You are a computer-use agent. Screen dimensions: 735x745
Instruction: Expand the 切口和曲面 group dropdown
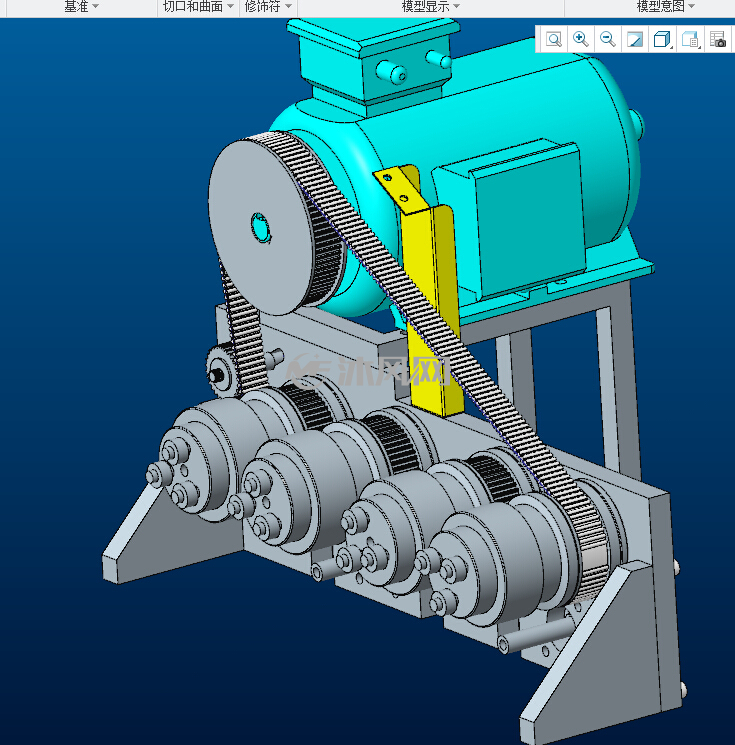(x=198, y=6)
